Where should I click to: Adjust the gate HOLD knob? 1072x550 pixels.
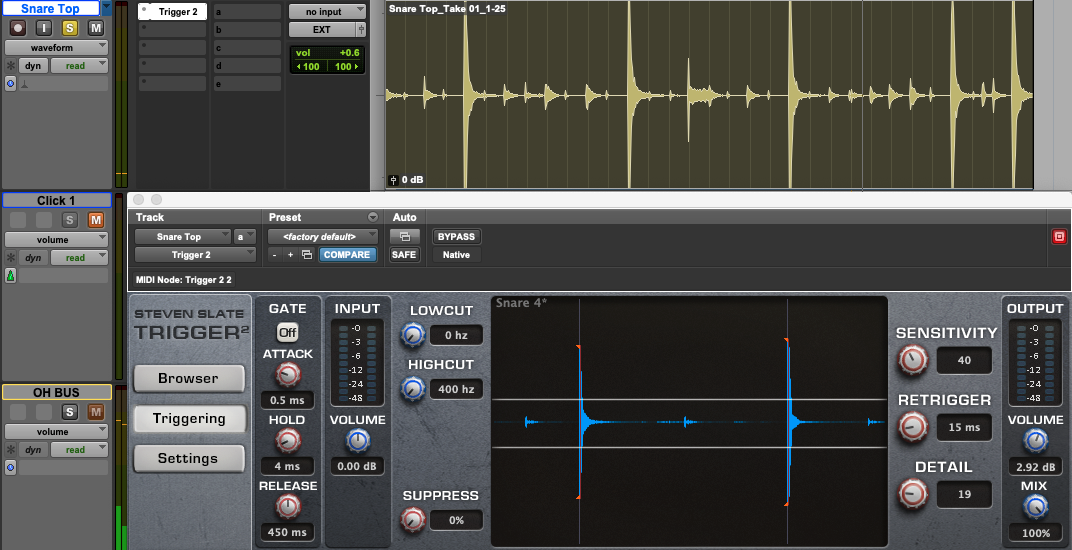(x=288, y=441)
